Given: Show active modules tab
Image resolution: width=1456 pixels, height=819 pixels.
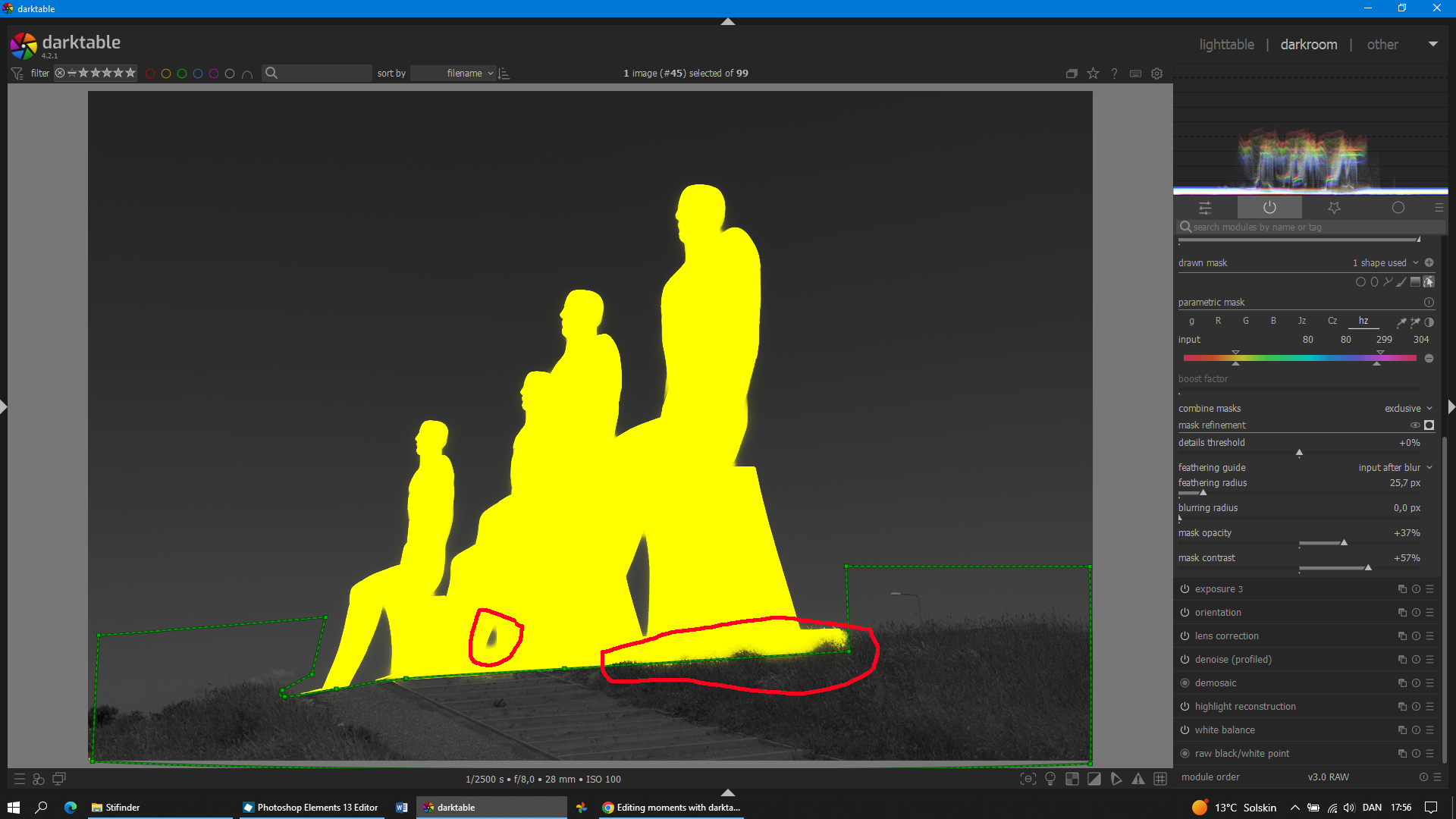Looking at the screenshot, I should [1269, 208].
